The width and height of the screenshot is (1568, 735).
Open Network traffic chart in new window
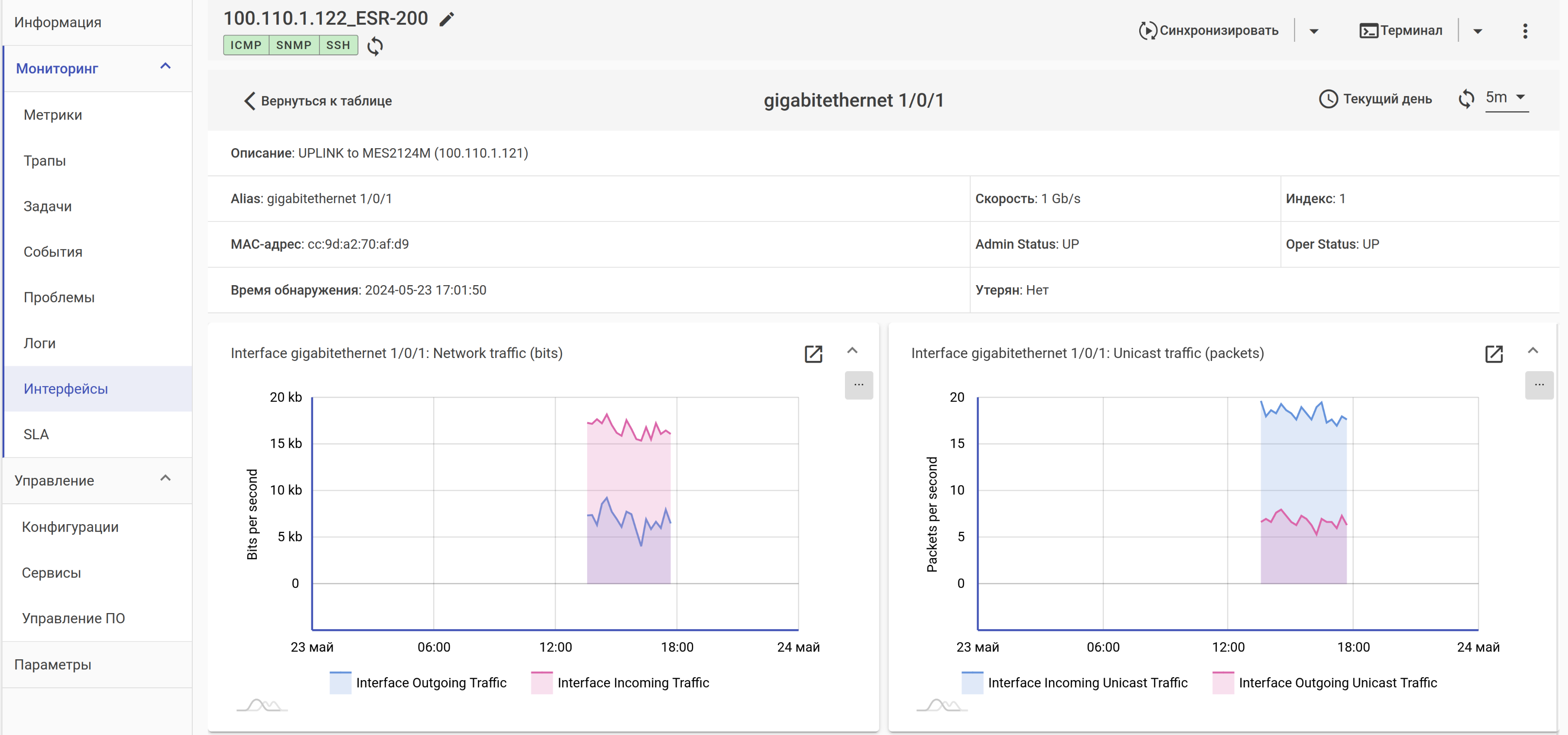coord(813,354)
